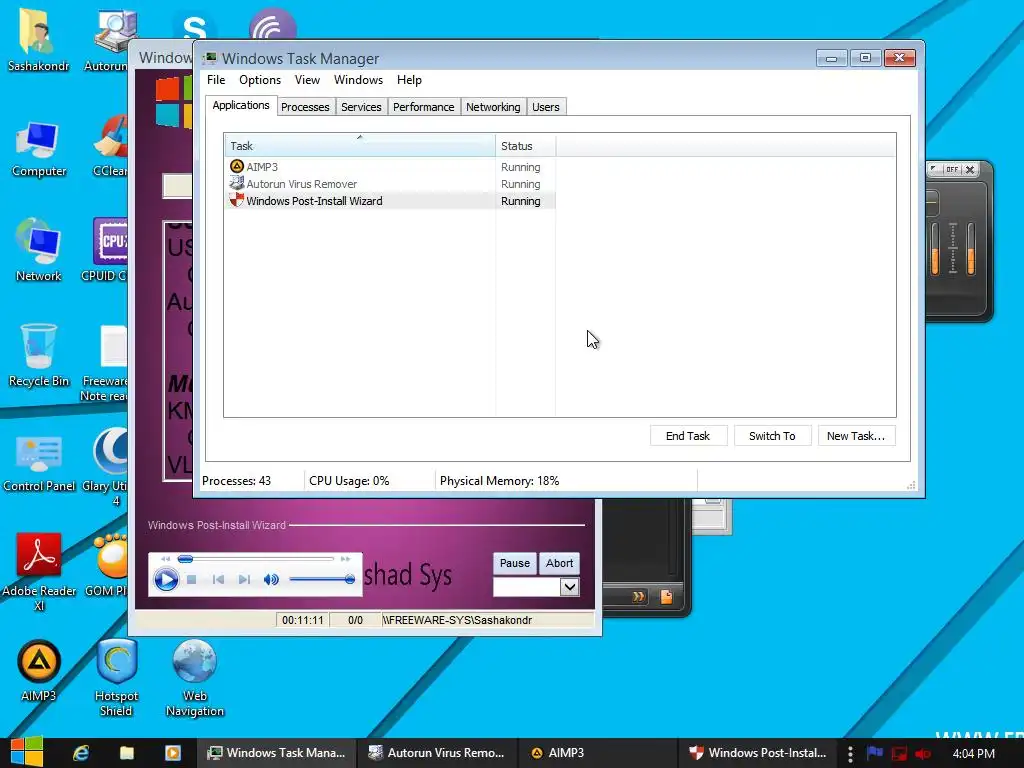
Task: Click the Pause button in wizard
Action: pyautogui.click(x=515, y=563)
